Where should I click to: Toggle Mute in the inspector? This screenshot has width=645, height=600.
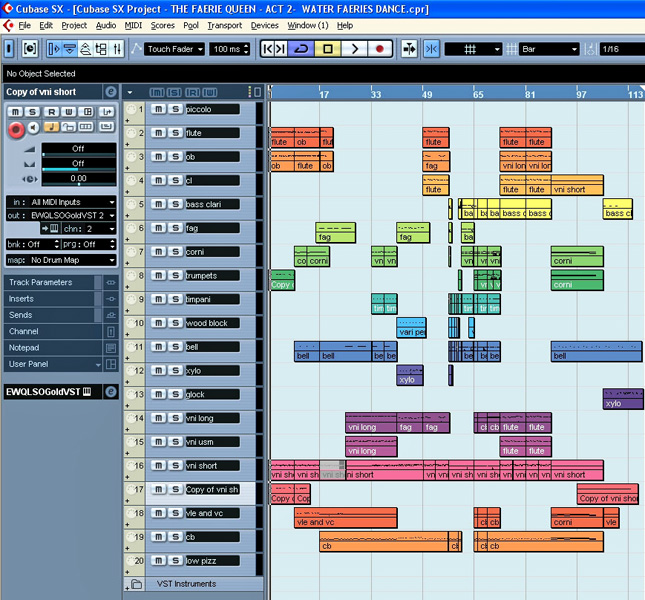pyautogui.click(x=15, y=112)
